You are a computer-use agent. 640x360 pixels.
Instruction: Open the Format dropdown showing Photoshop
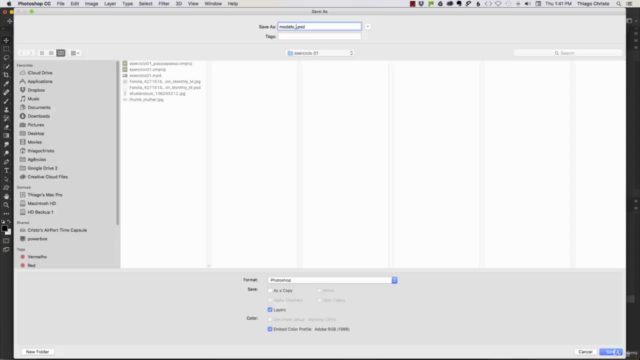(332, 280)
